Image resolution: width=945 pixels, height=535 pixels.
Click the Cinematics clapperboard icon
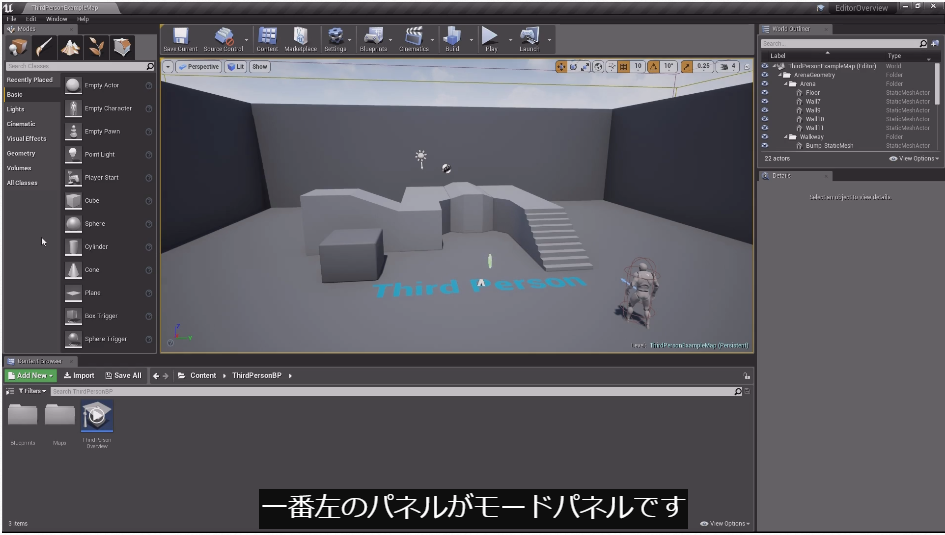(x=413, y=39)
